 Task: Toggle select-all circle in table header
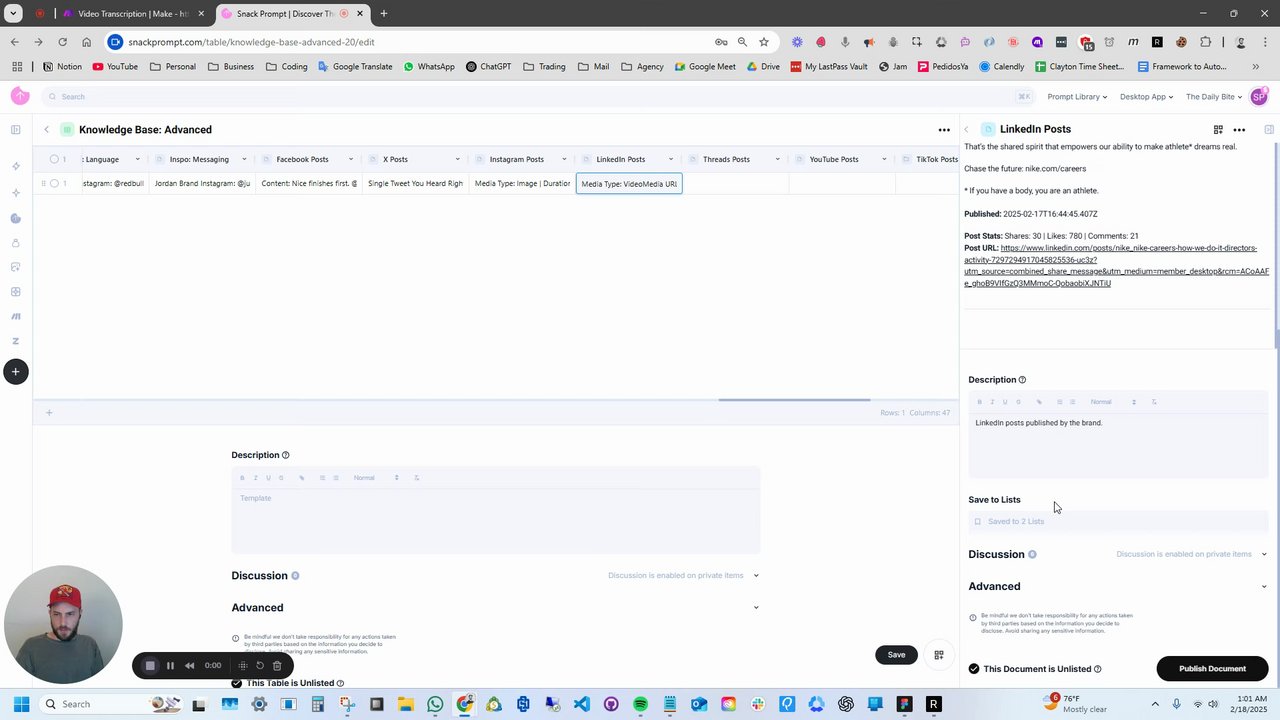54,159
